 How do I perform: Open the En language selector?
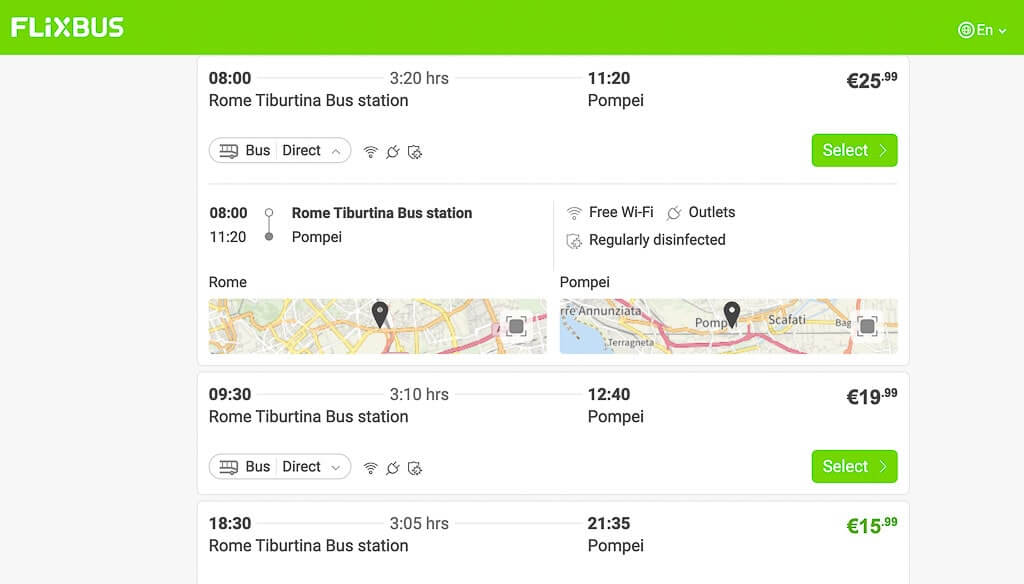point(982,30)
